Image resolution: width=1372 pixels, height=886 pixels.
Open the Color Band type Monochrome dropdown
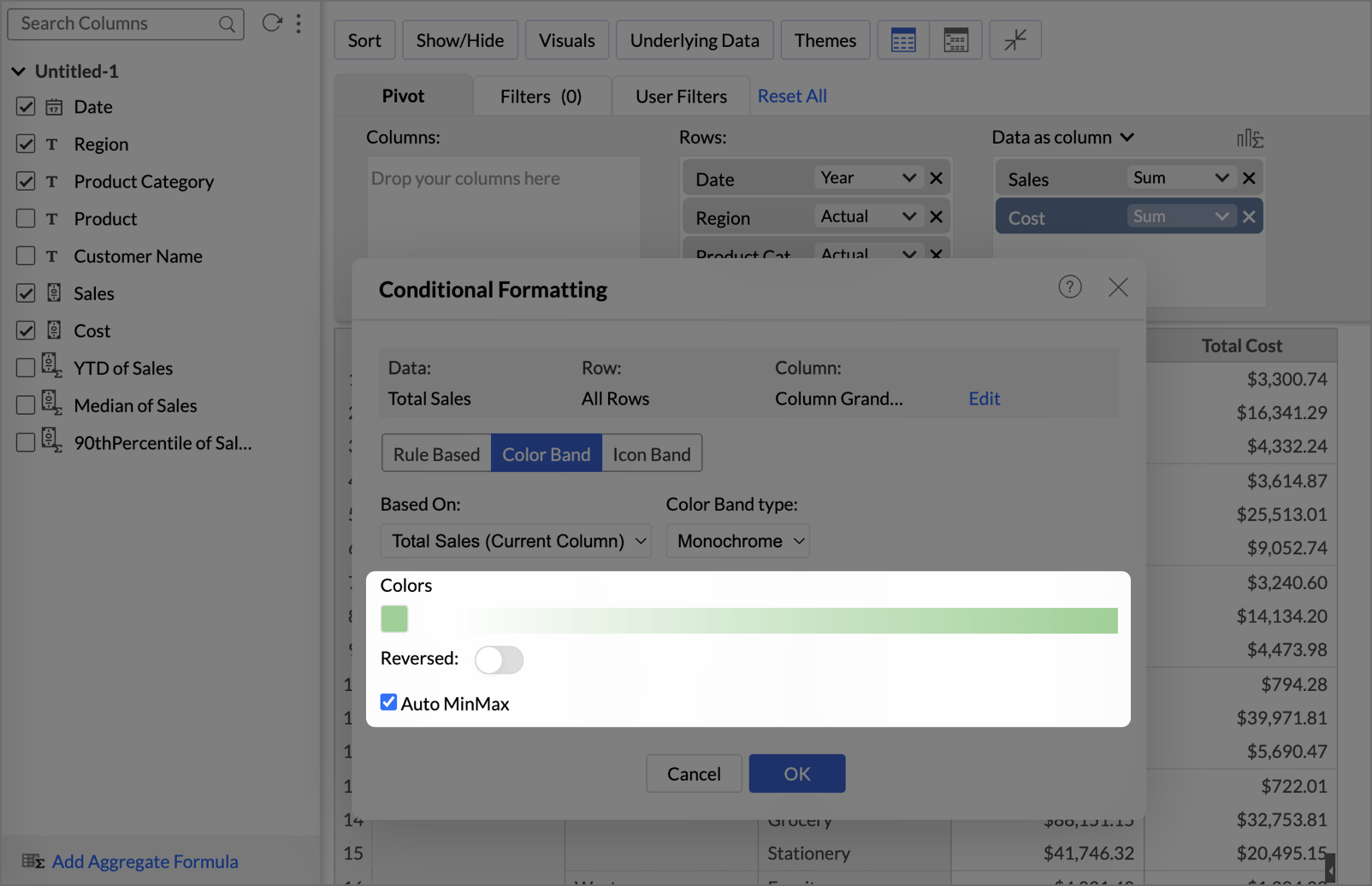pyautogui.click(x=738, y=540)
